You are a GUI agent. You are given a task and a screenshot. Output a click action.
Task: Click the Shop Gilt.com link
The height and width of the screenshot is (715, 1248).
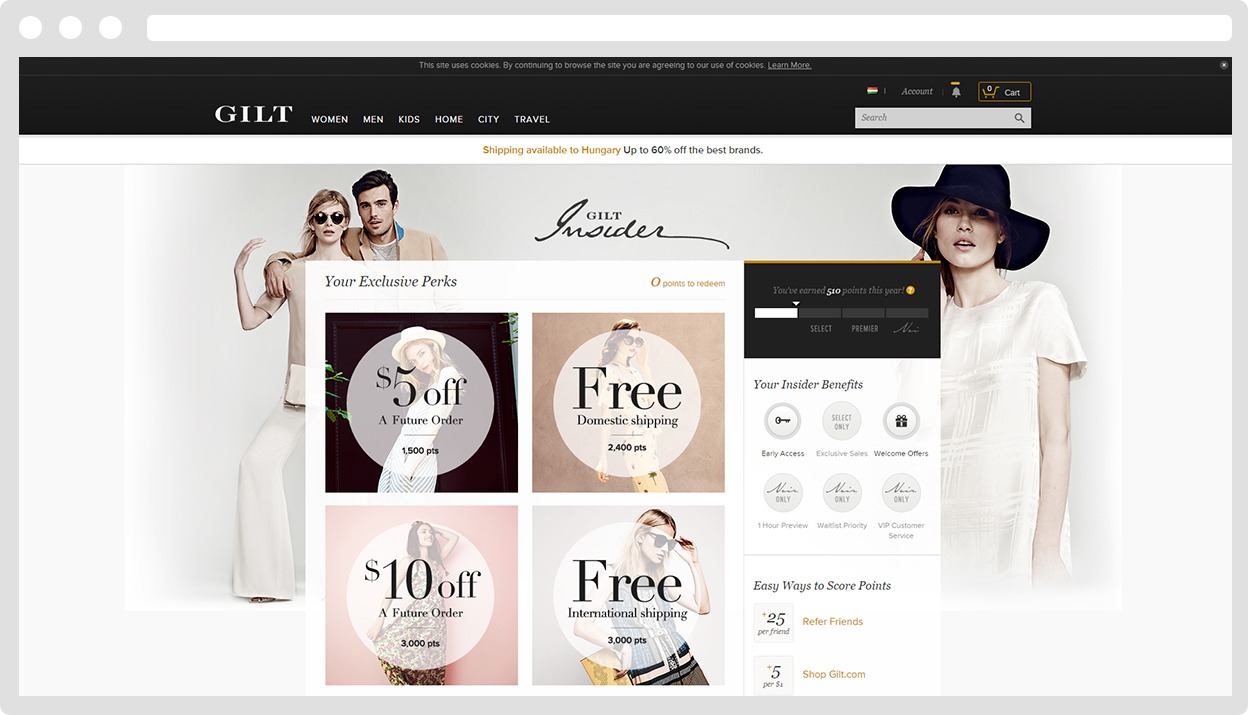pyautogui.click(x=834, y=675)
